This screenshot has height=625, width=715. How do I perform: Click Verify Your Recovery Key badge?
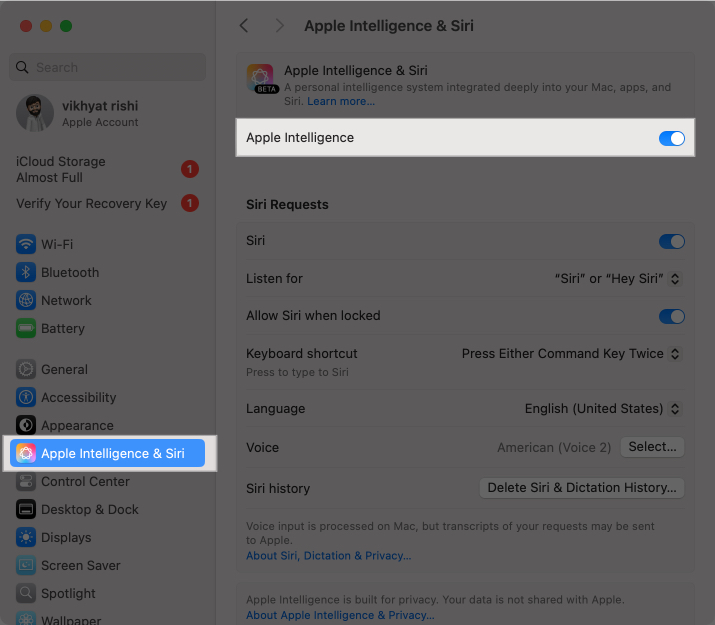190,203
